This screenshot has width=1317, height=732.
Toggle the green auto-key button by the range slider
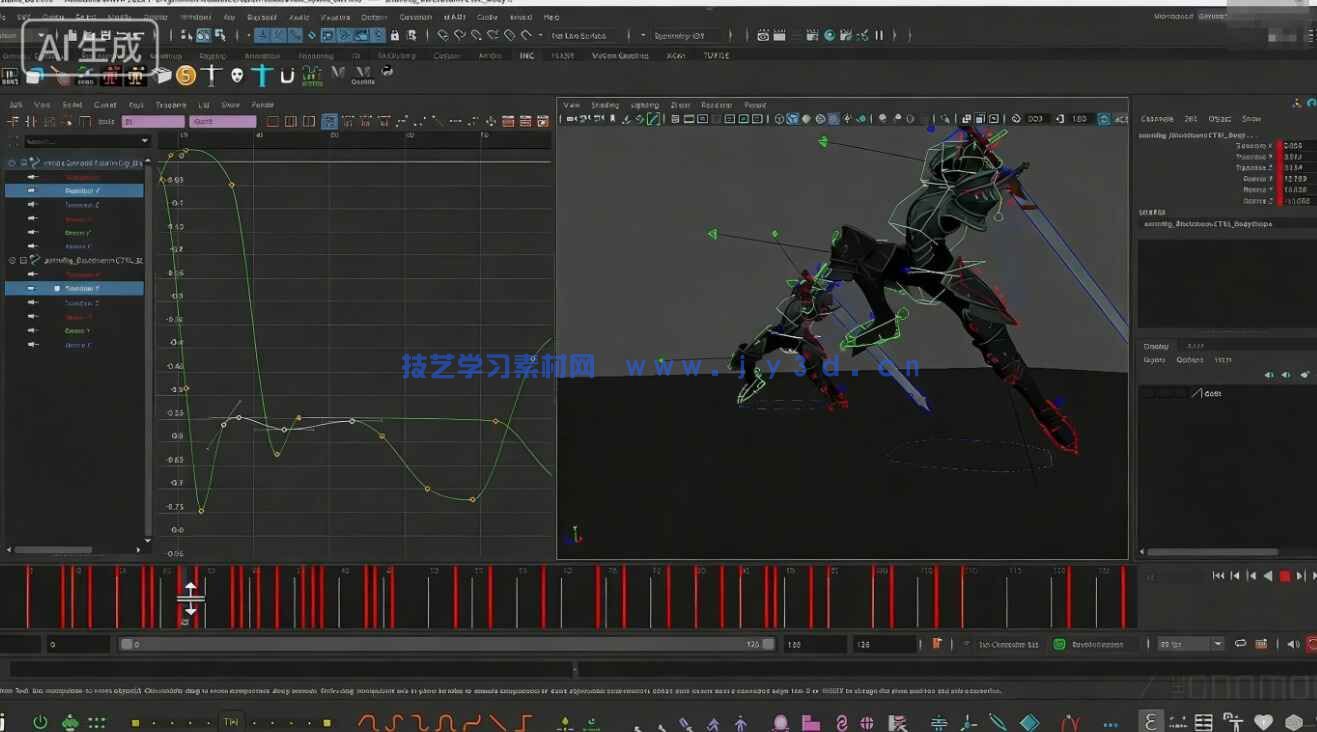(x=1059, y=645)
